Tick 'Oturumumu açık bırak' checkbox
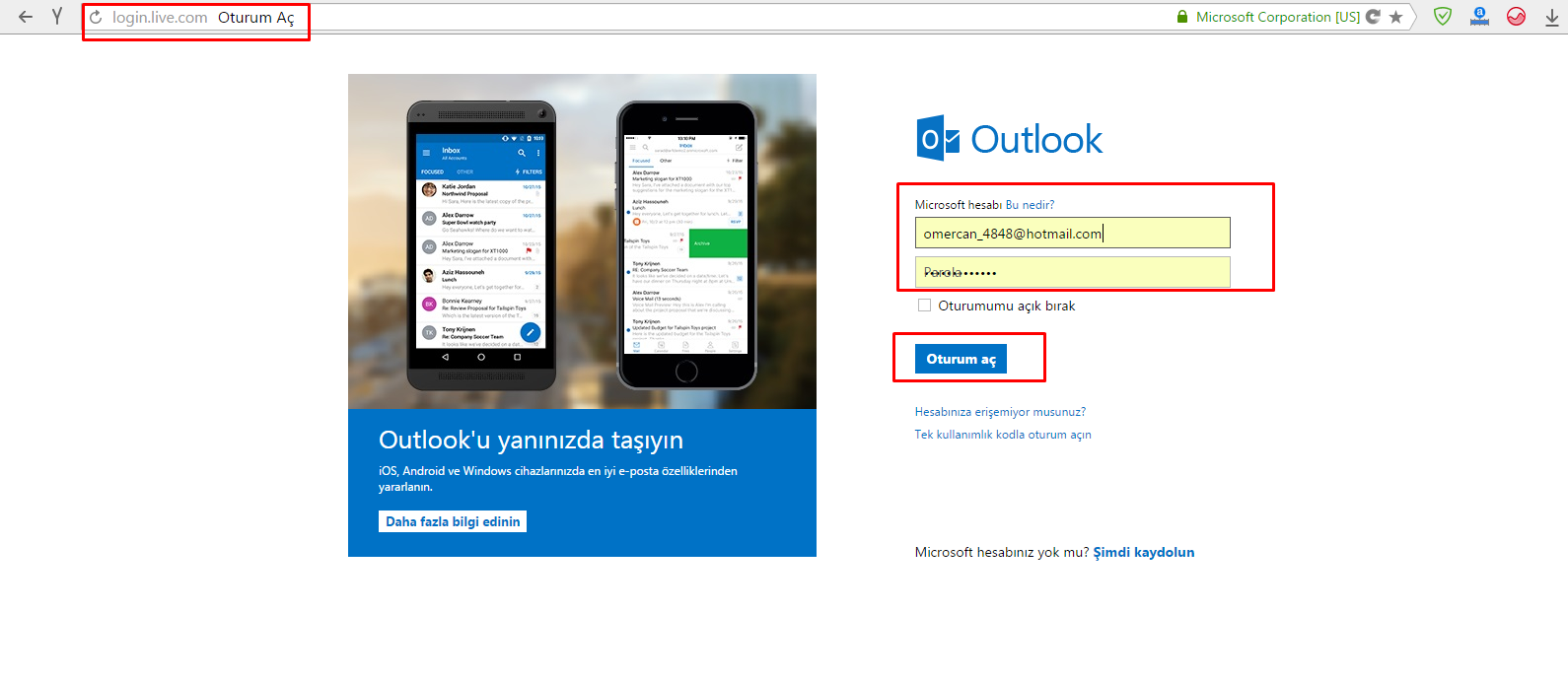The width and height of the screenshot is (1568, 681). [924, 306]
